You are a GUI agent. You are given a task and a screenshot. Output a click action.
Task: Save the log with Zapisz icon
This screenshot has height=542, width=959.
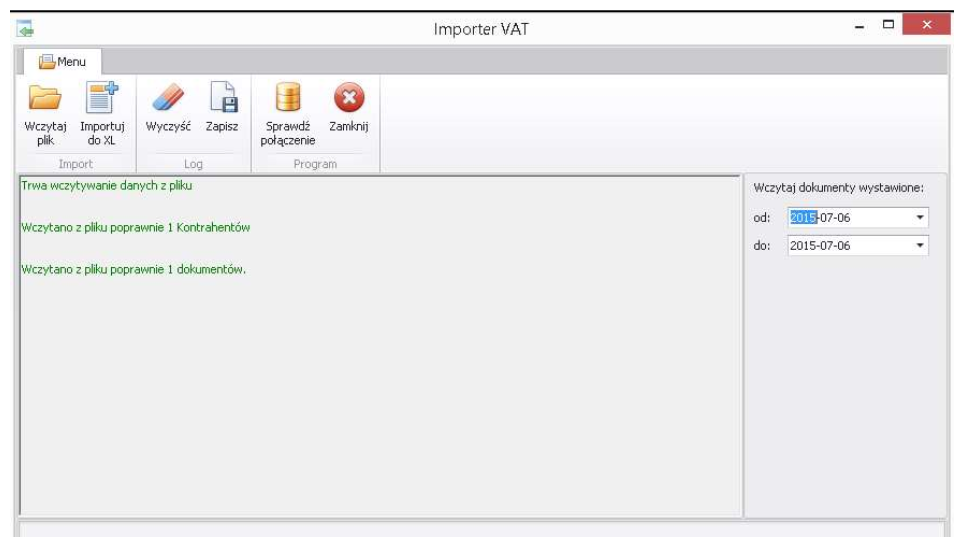point(223,98)
